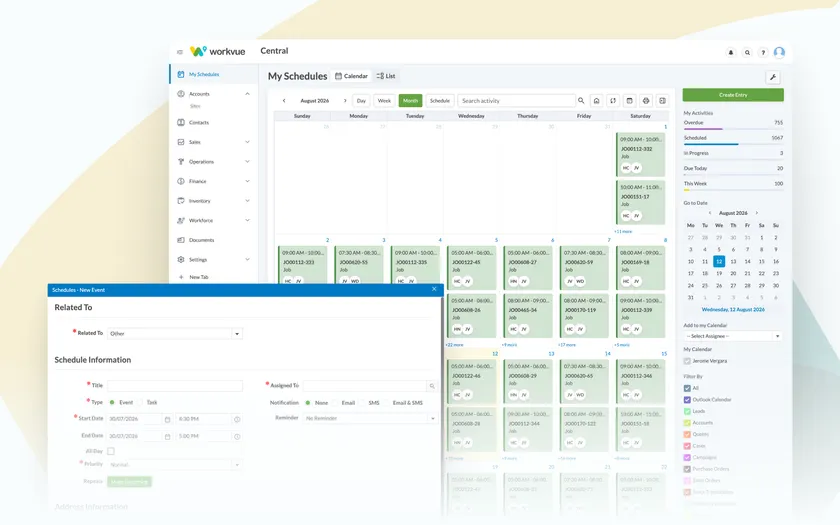Go to next month in main calendar
Screen dimensions: 840x525
344,101
